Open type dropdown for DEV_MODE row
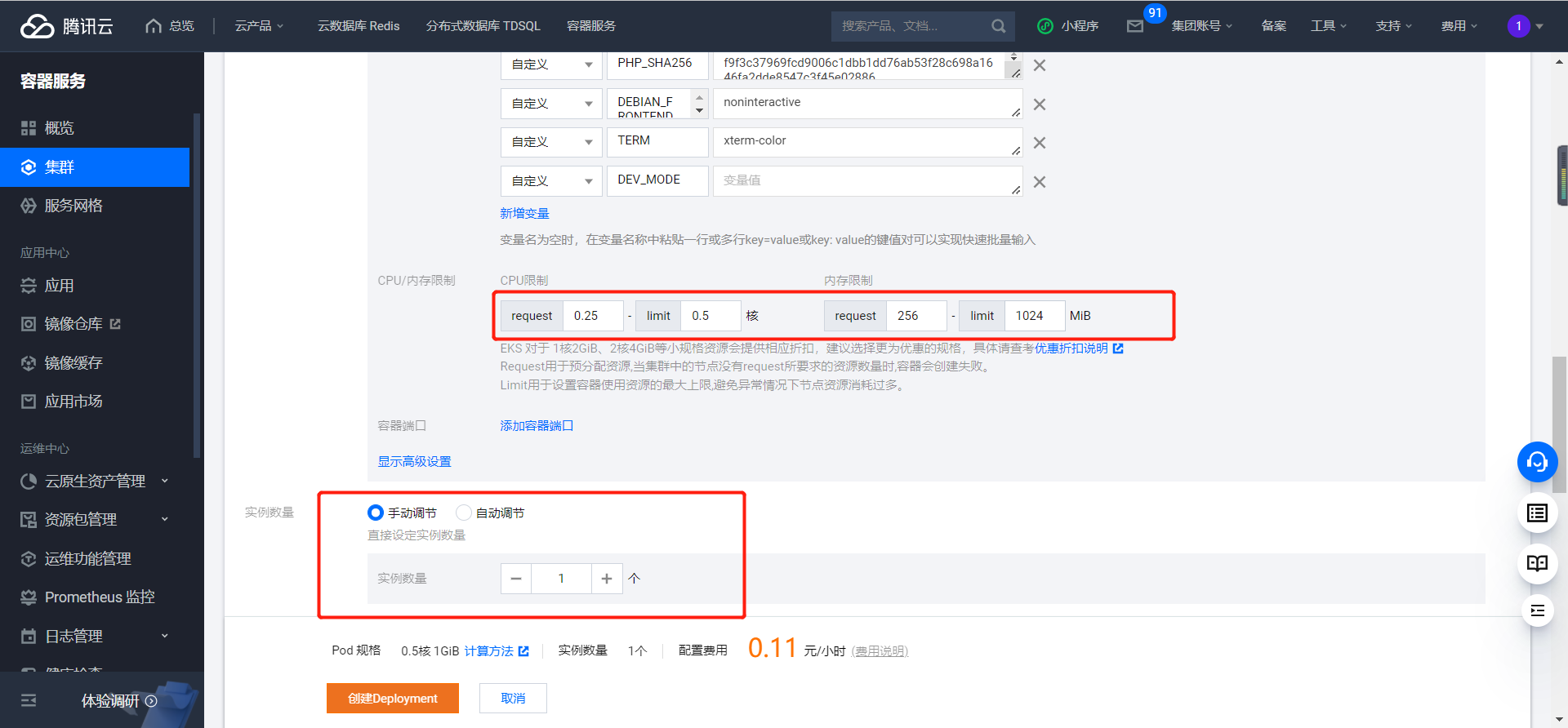This screenshot has height=728, width=1568. click(x=551, y=181)
